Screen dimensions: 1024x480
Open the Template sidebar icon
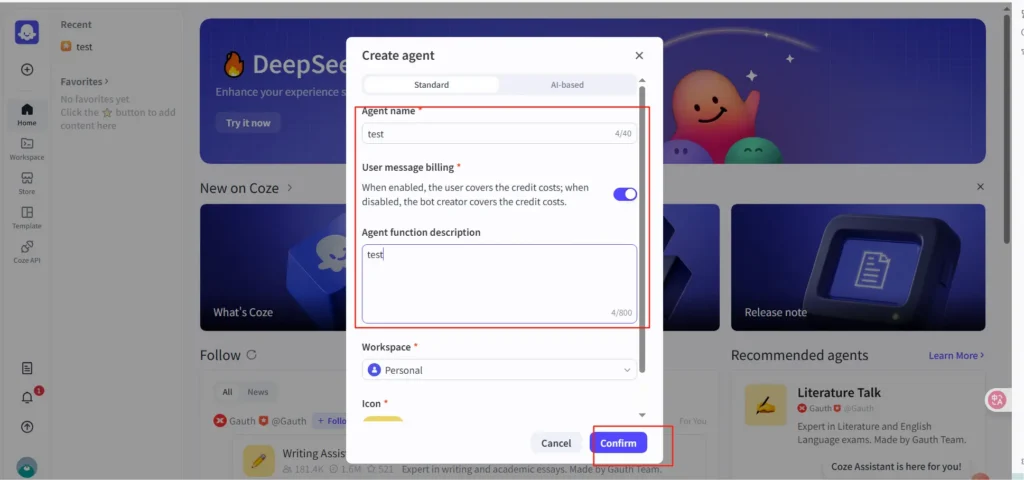(x=27, y=216)
